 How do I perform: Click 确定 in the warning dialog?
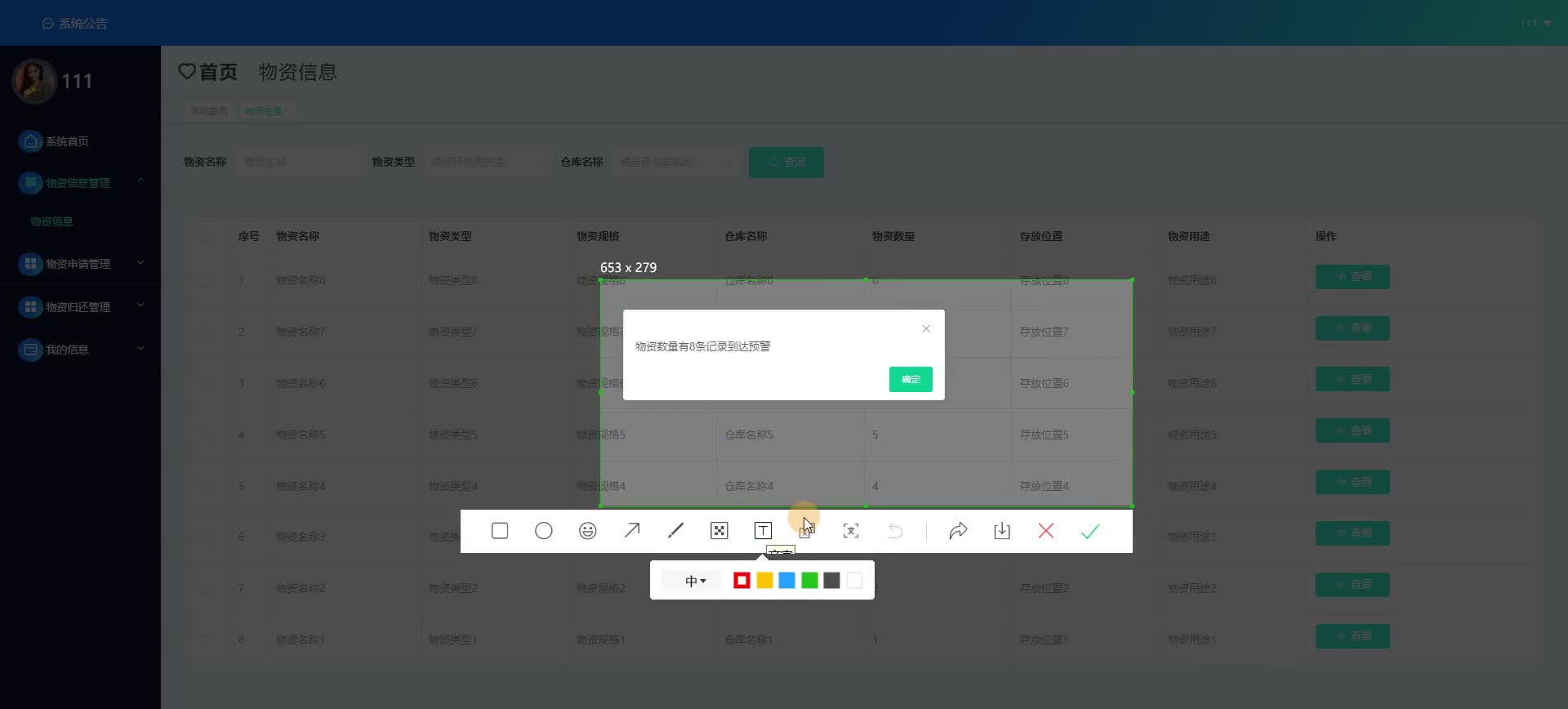(x=911, y=379)
